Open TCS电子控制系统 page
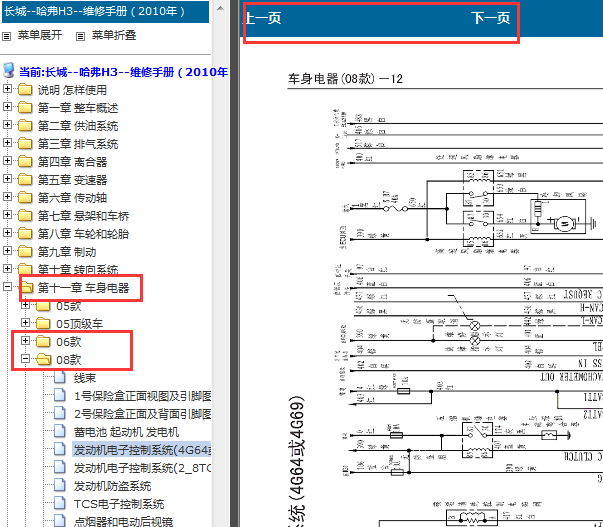Screen dimensions: 603x527 [119, 504]
